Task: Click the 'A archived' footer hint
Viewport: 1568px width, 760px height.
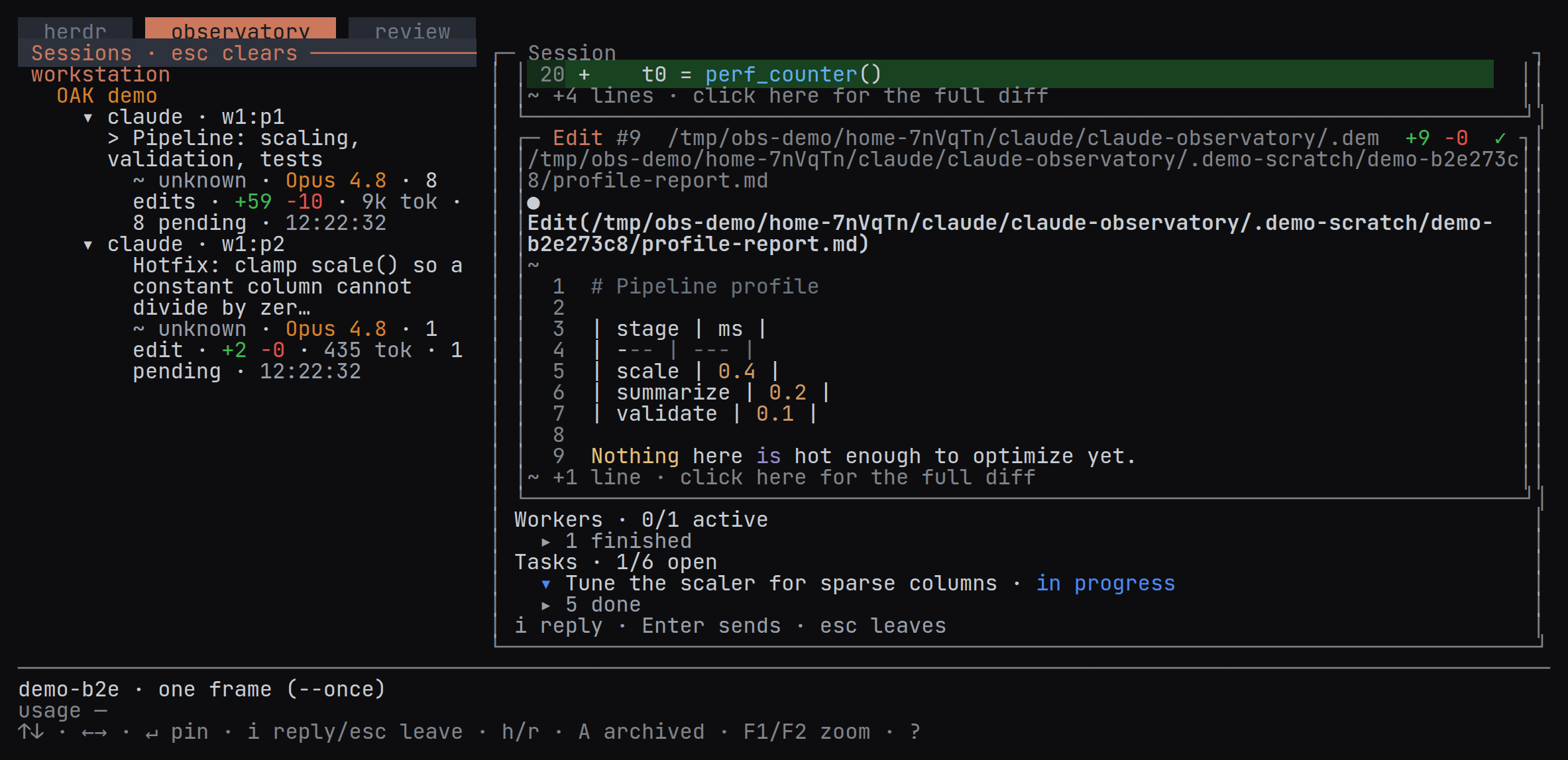Action: [641, 732]
